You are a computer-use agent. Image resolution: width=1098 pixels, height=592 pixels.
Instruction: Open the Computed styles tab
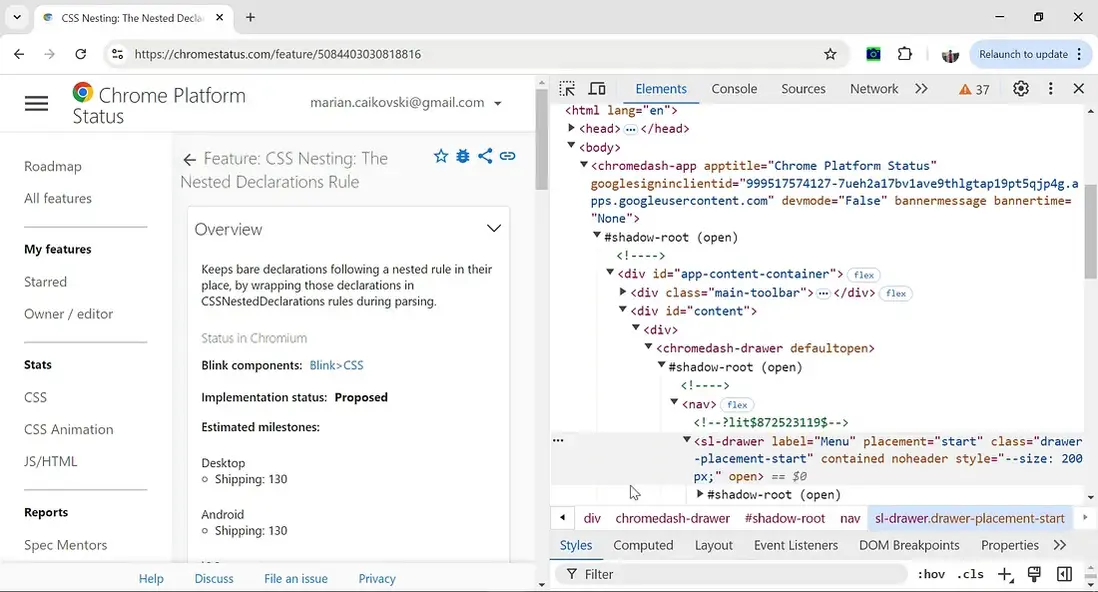tap(643, 545)
